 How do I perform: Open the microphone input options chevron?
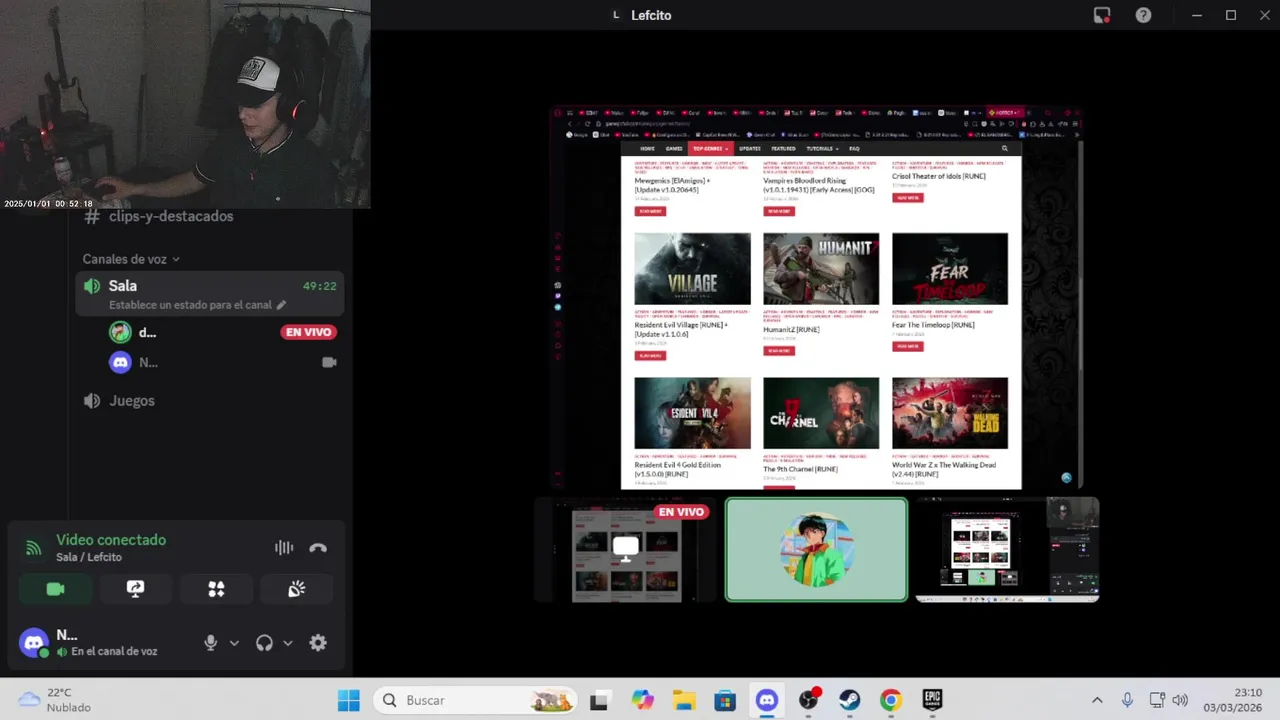pos(234,643)
